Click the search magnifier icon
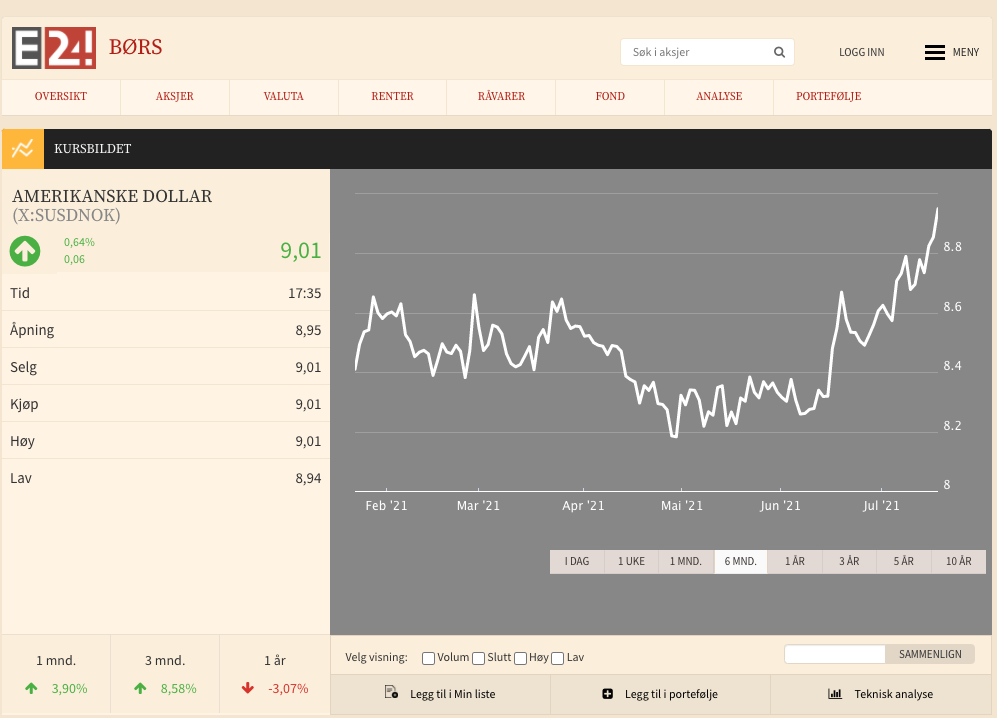Image resolution: width=997 pixels, height=718 pixels. 779,52
